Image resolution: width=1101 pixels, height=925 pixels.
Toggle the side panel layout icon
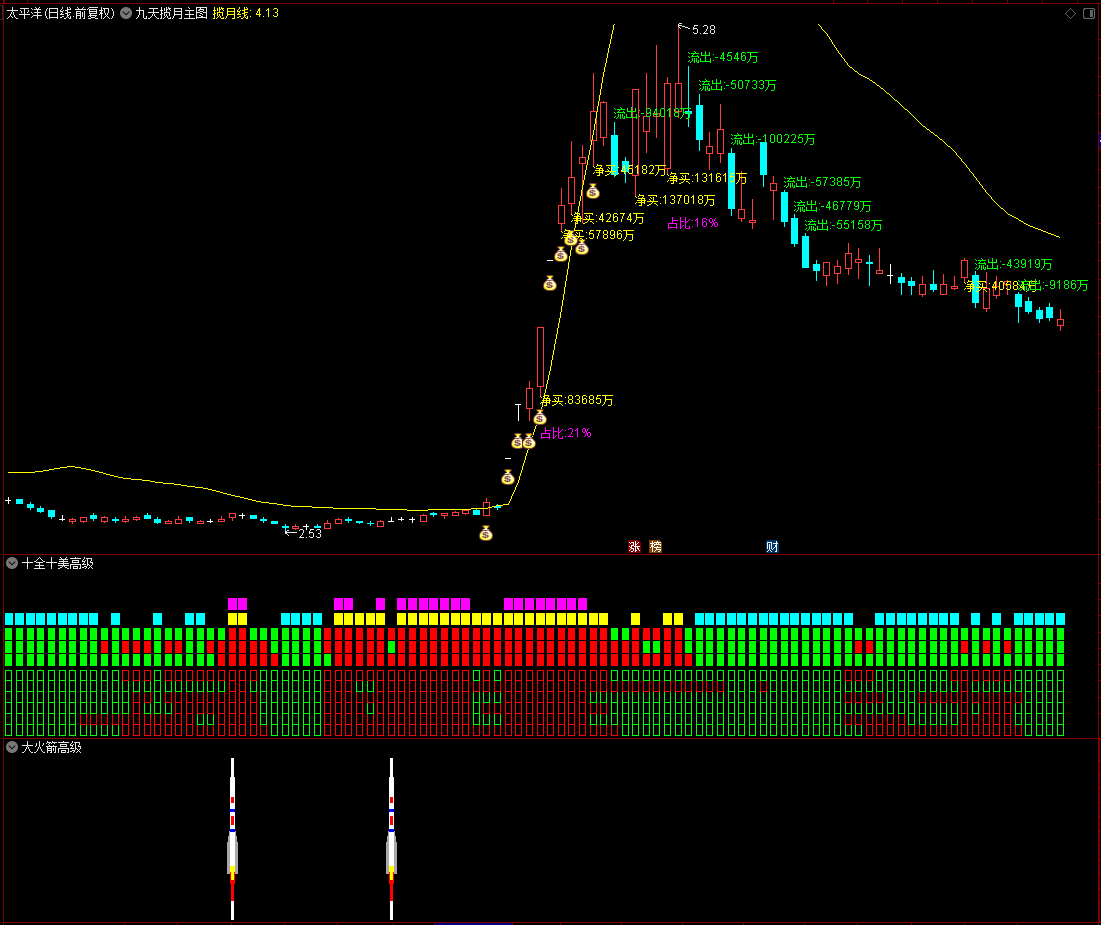coord(1089,13)
